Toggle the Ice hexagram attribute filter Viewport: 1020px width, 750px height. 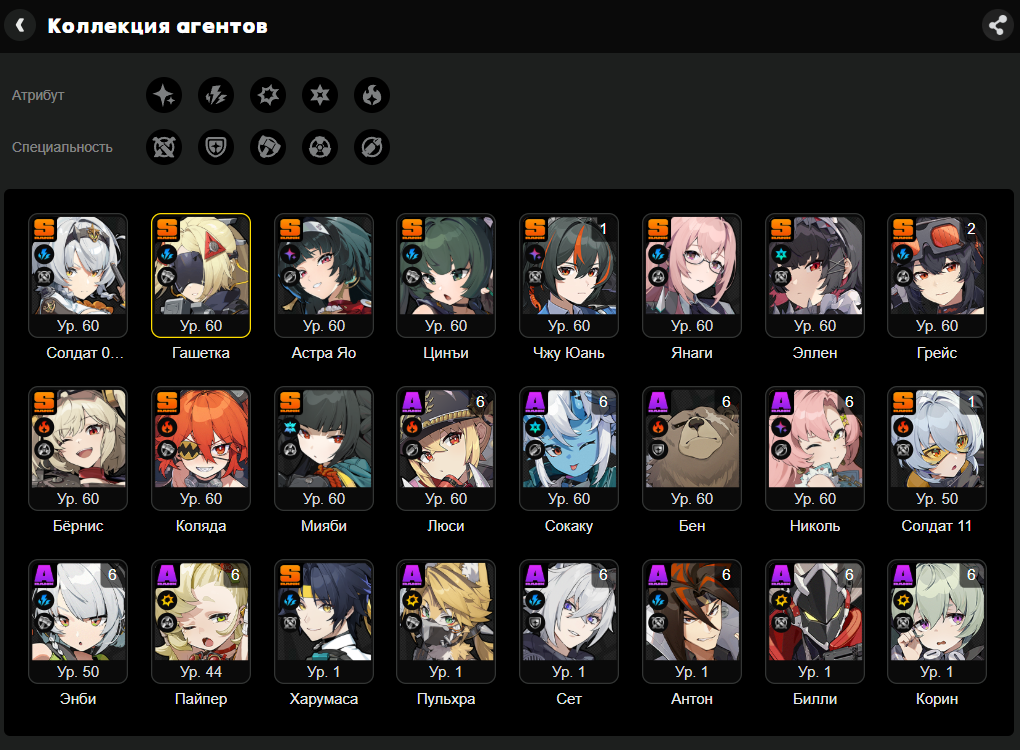coord(320,95)
